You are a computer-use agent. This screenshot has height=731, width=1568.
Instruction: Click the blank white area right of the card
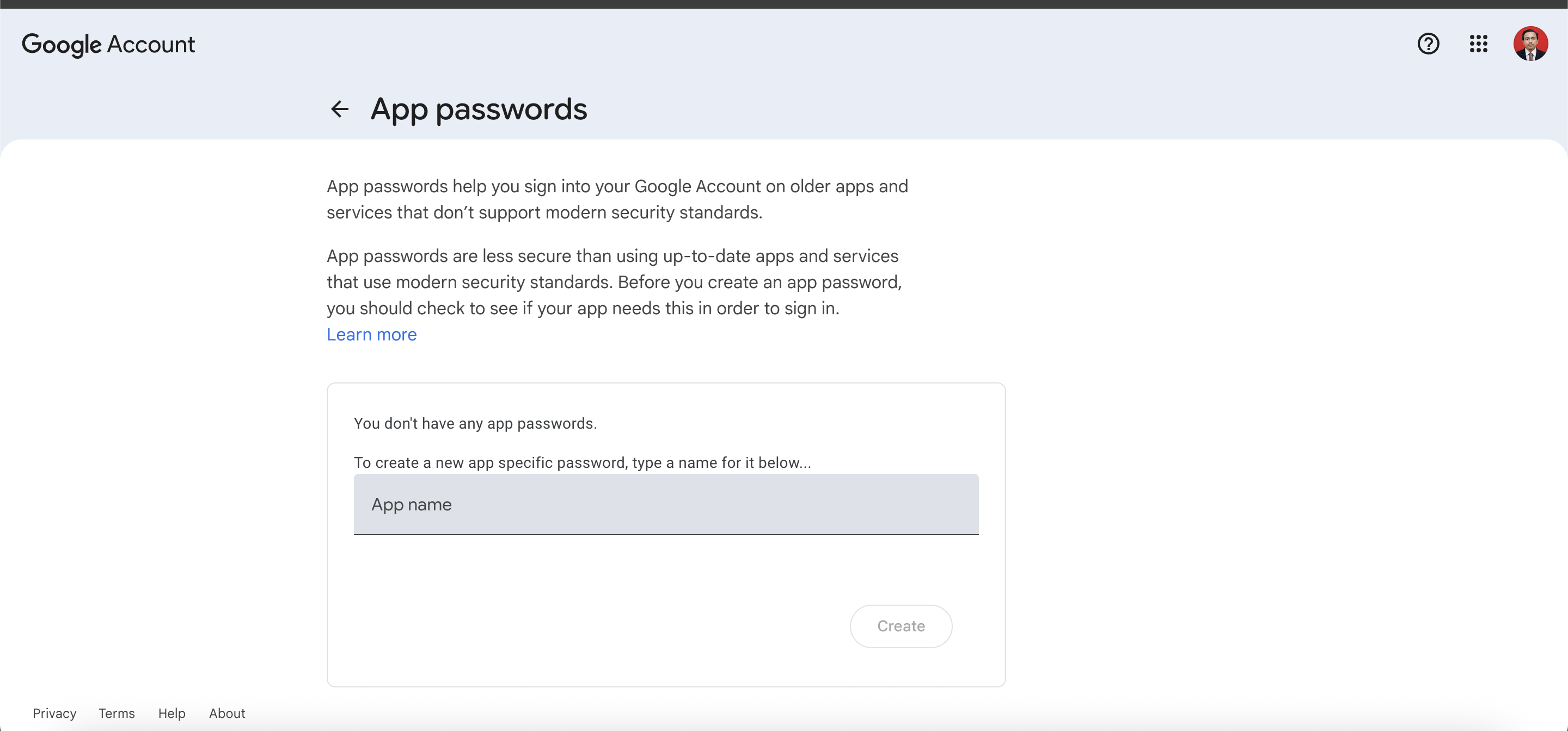pyautogui.click(x=1278, y=427)
